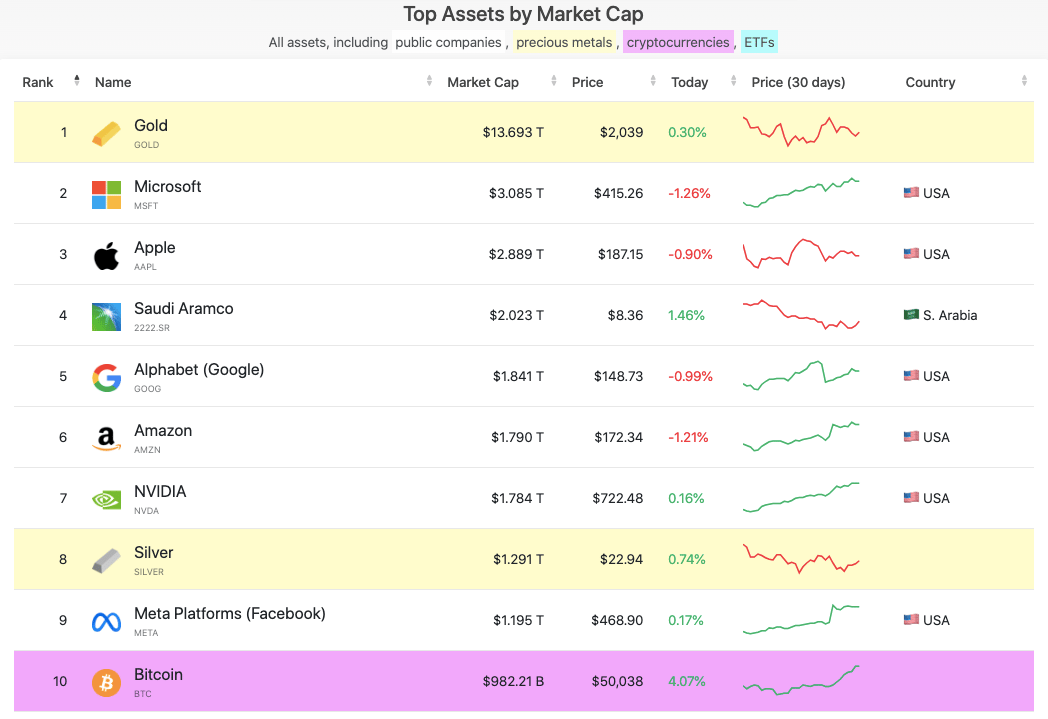This screenshot has width=1048, height=719.
Task: Click the Apple logo icon
Action: pos(106,256)
